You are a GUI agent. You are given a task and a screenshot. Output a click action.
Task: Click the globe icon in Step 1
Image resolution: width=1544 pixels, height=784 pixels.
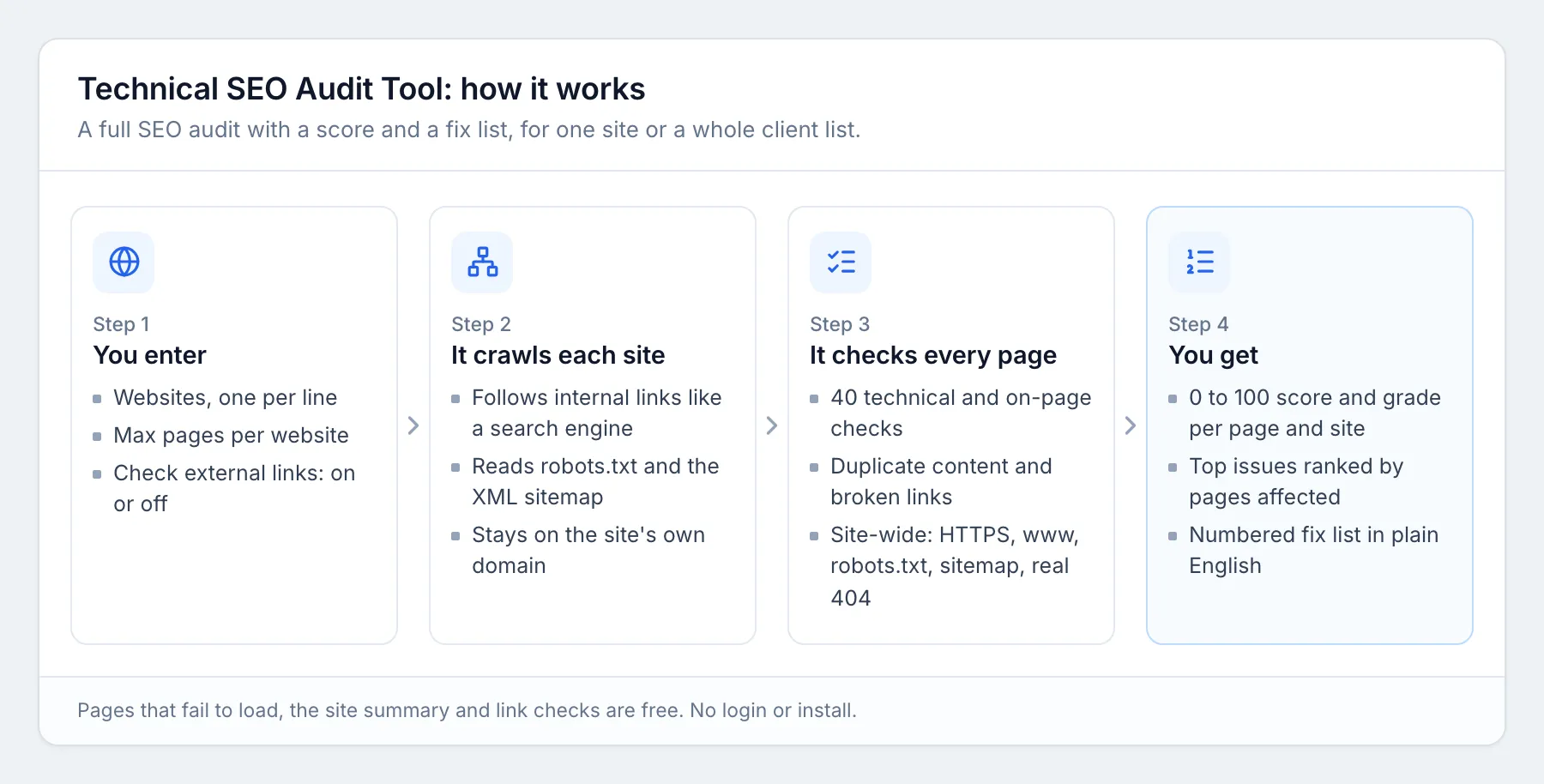click(x=124, y=262)
